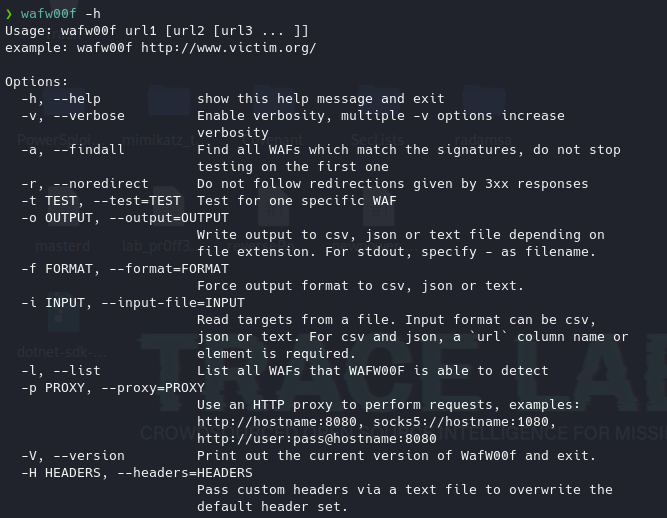Viewport: 667px width, 518px height.
Task: Click the socks5://hostname:1080 proxy example
Action: (461, 422)
